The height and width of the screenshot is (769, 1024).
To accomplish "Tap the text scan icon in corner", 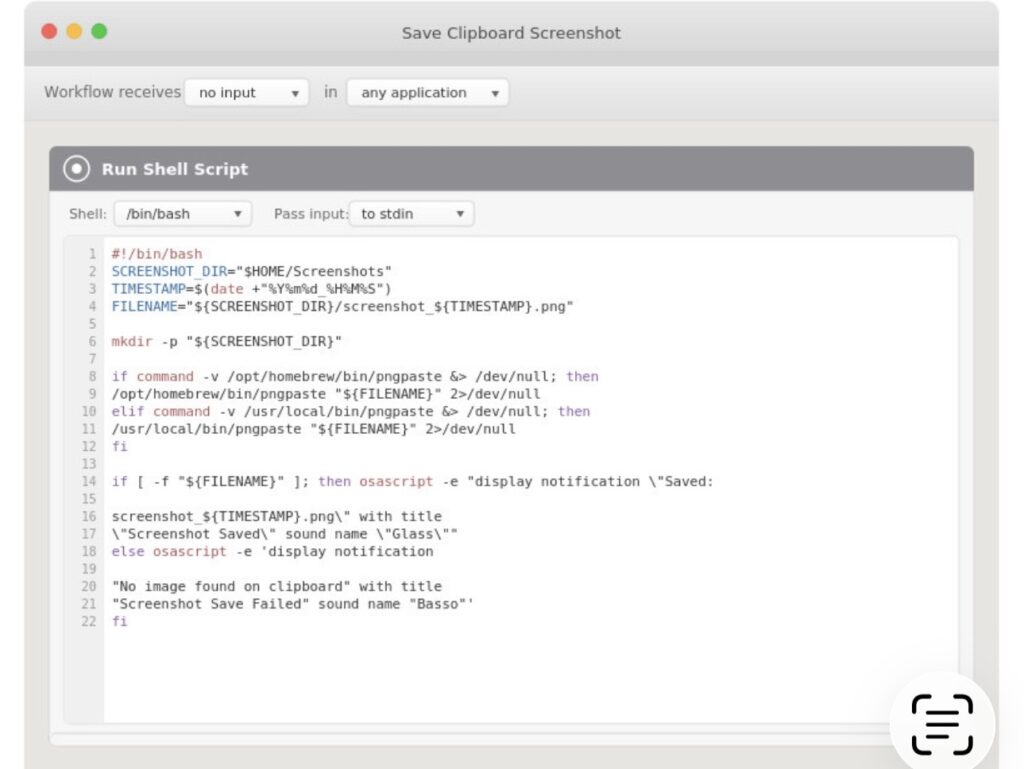I will (941, 723).
